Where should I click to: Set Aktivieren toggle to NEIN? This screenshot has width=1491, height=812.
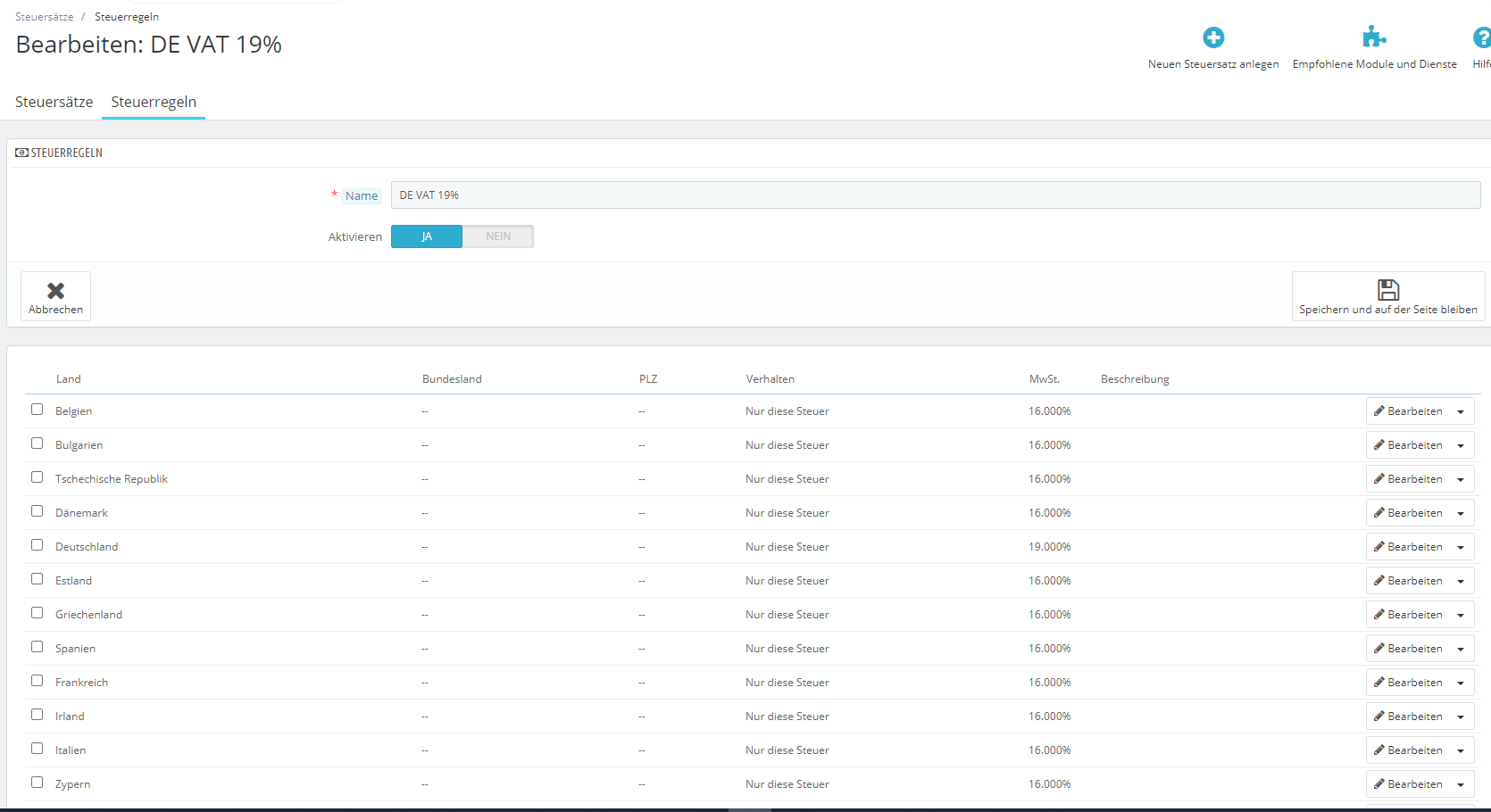click(498, 236)
